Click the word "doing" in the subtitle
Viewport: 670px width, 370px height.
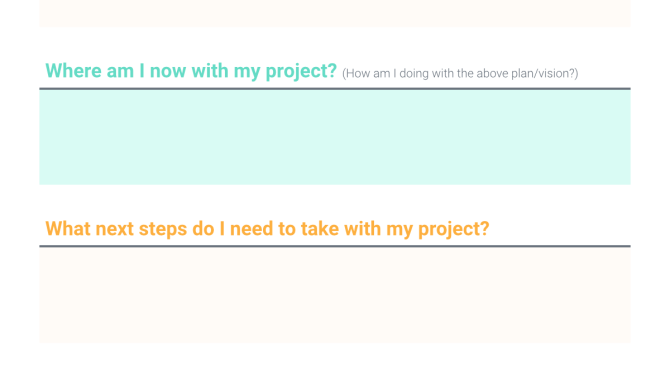pyautogui.click(x=414, y=73)
